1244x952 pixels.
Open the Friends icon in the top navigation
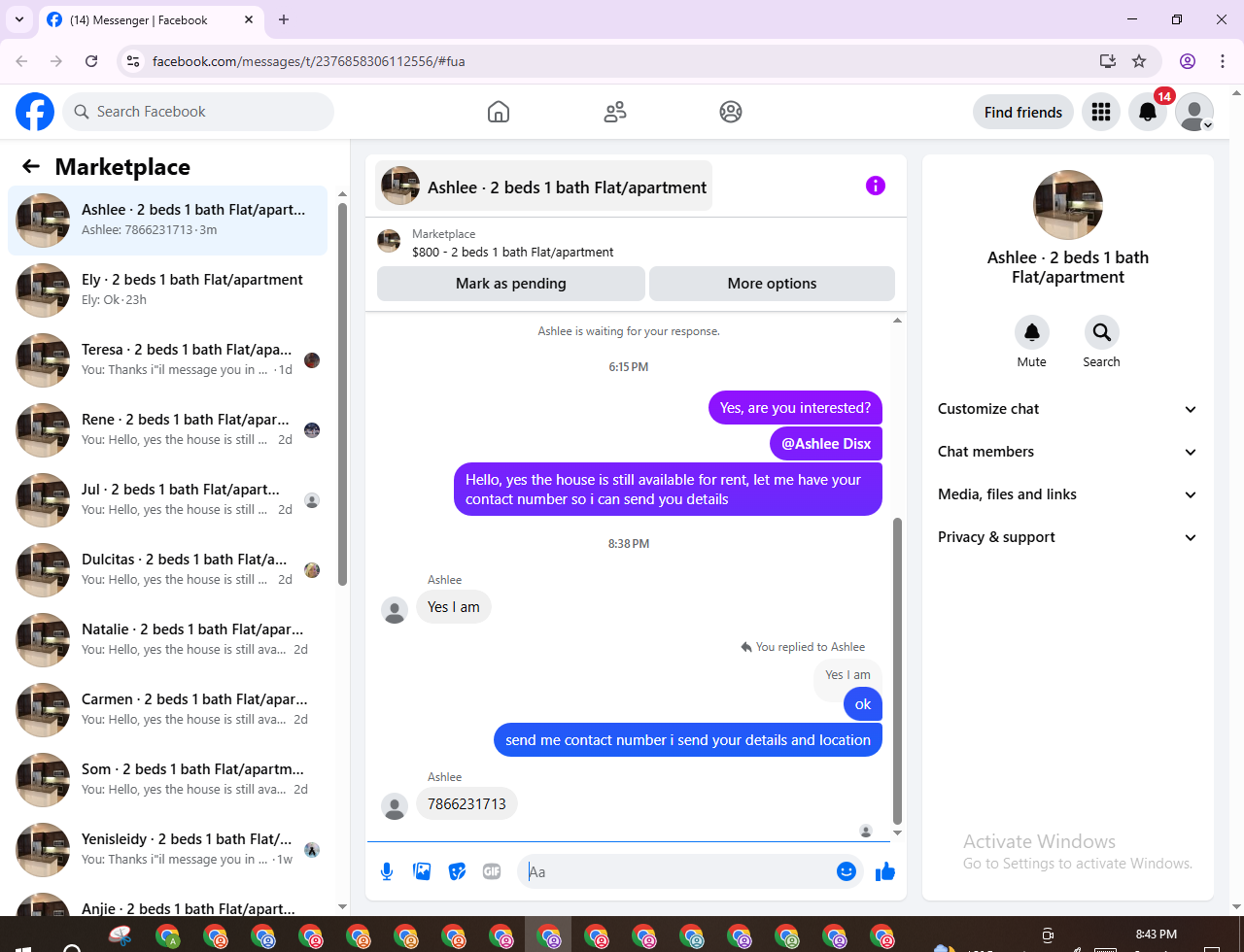pos(615,112)
